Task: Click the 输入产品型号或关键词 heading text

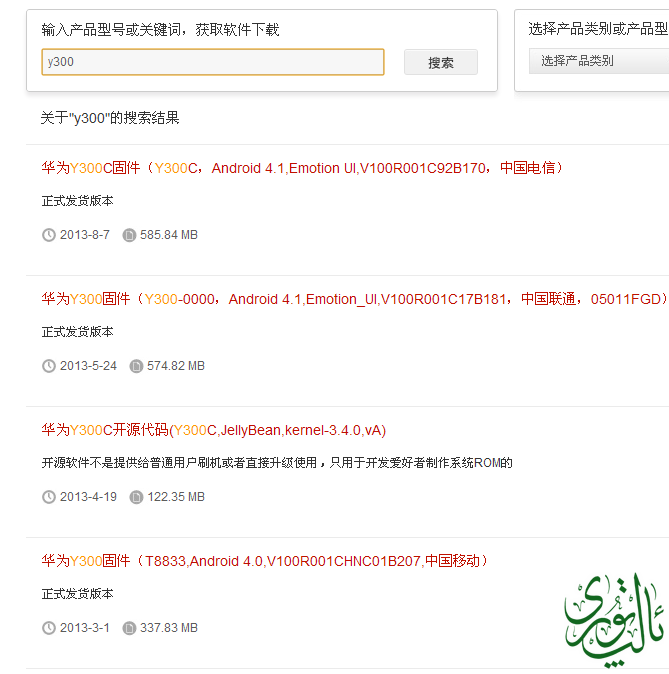Action: tap(160, 30)
